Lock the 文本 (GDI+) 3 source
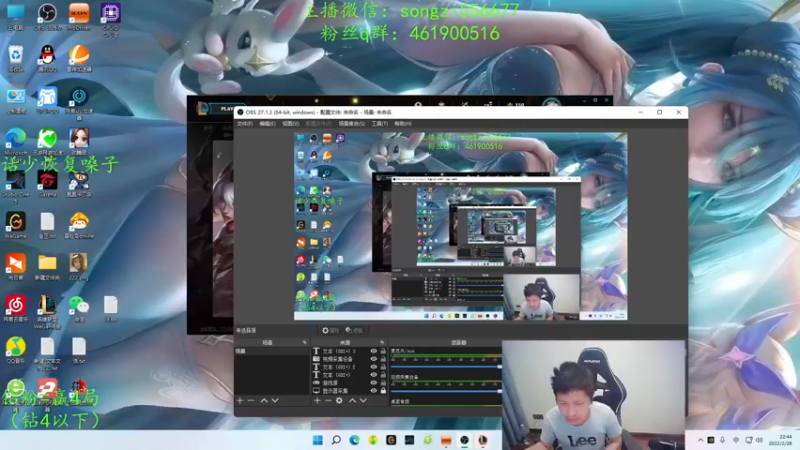800x450 pixels. (383, 351)
